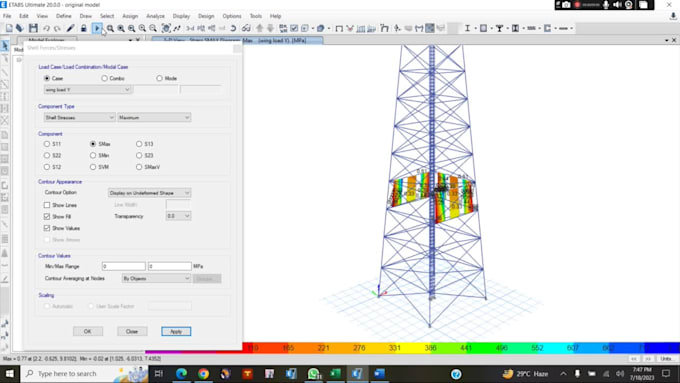The width and height of the screenshot is (680, 383).
Task: Click the I-section frame design icon
Action: click(467, 28)
